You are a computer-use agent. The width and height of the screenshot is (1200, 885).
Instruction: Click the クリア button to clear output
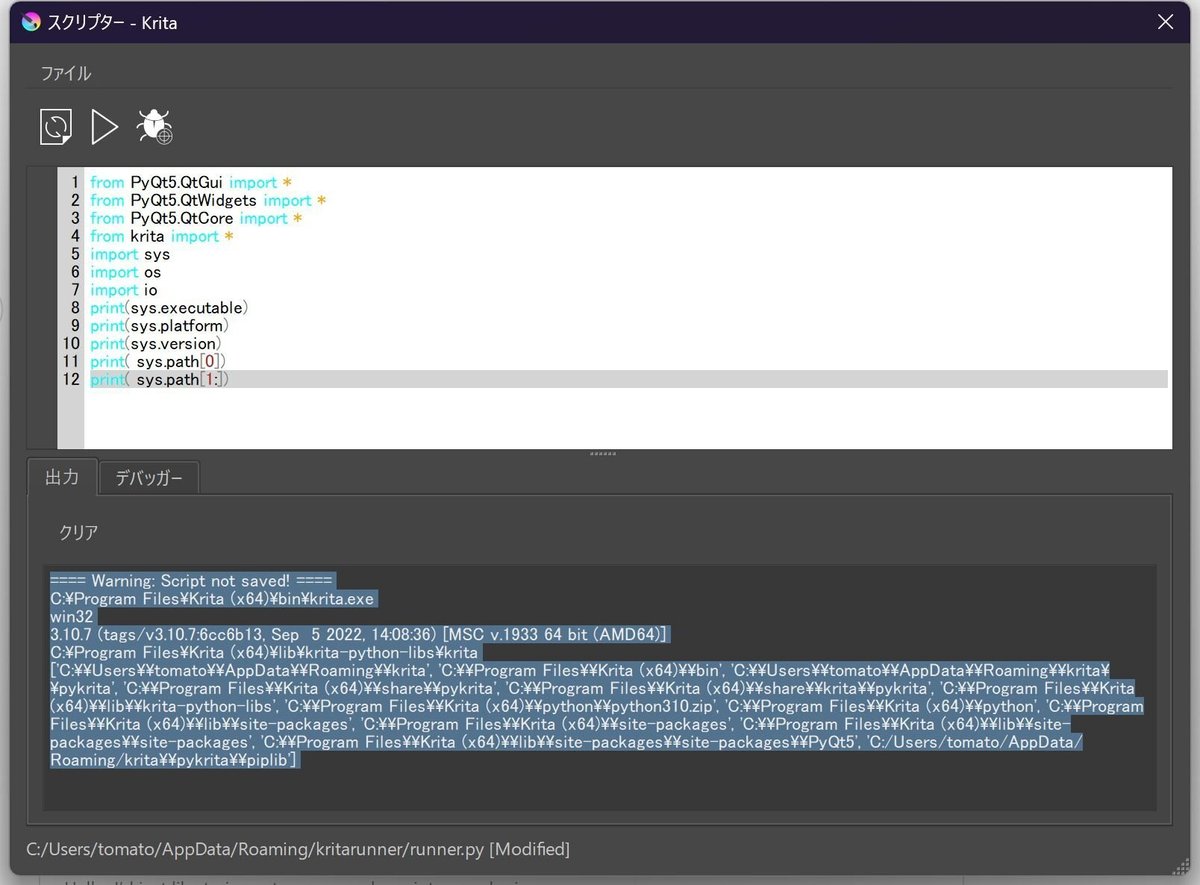79,532
